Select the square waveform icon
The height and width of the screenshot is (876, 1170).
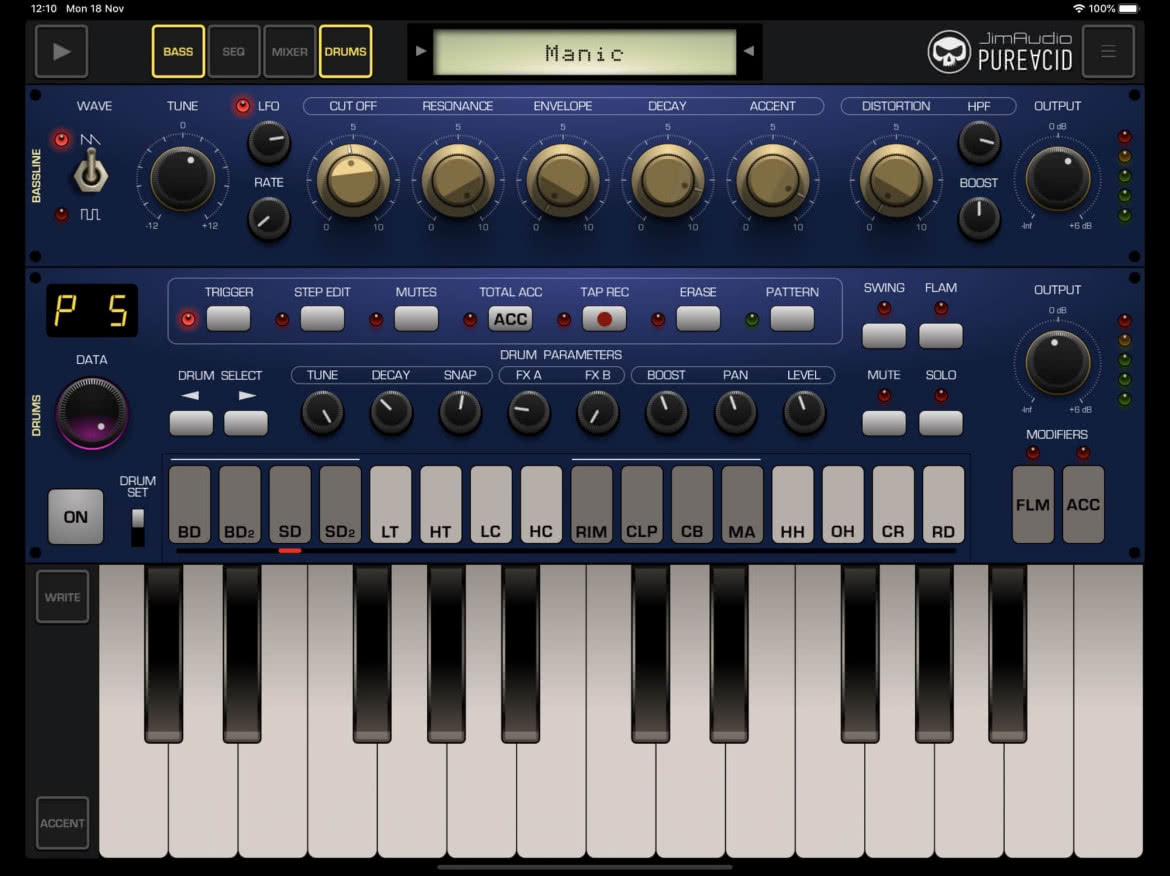click(90, 215)
